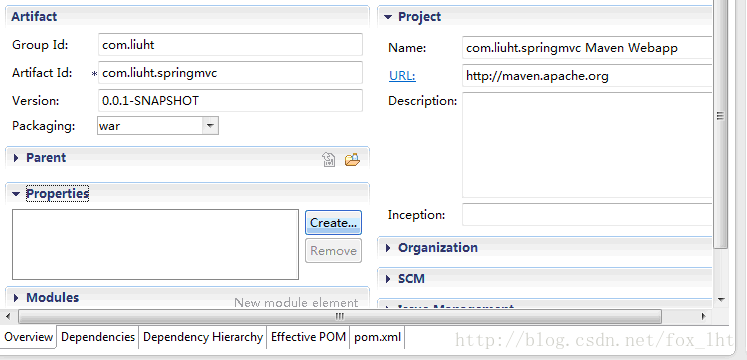The image size is (747, 360).
Task: Expand the SCM section
Action: point(388,279)
